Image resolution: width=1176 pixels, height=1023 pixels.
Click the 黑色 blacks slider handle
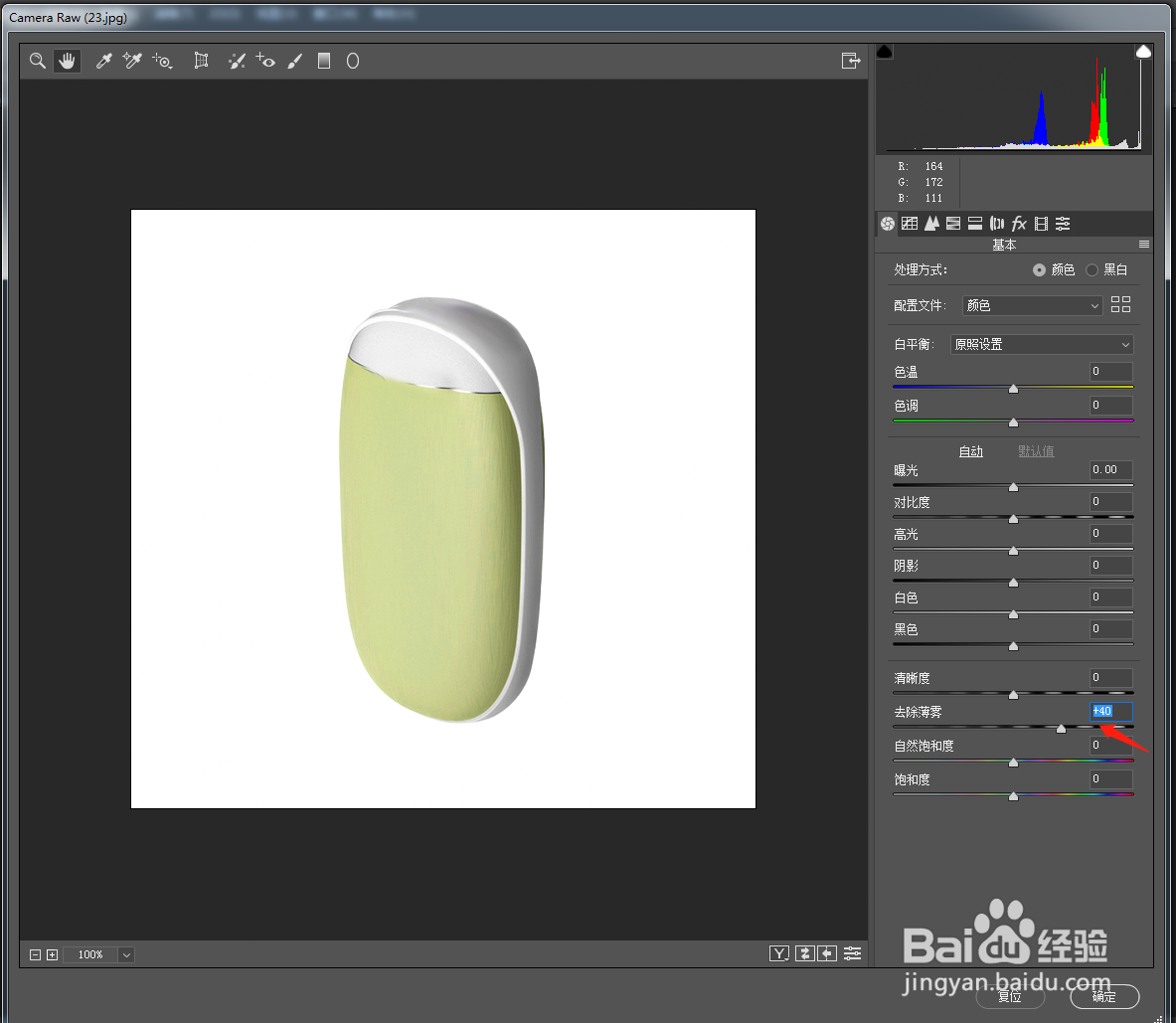(1013, 646)
